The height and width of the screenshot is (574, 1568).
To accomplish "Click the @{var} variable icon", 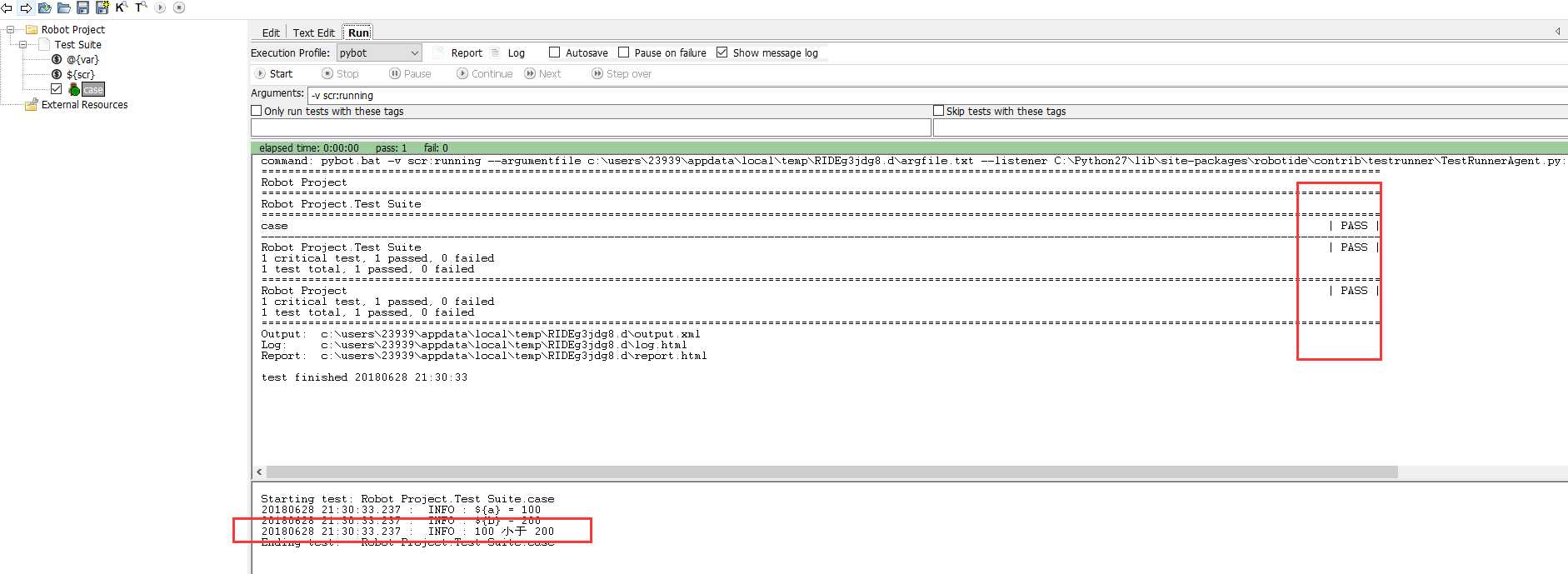I will pos(57,59).
